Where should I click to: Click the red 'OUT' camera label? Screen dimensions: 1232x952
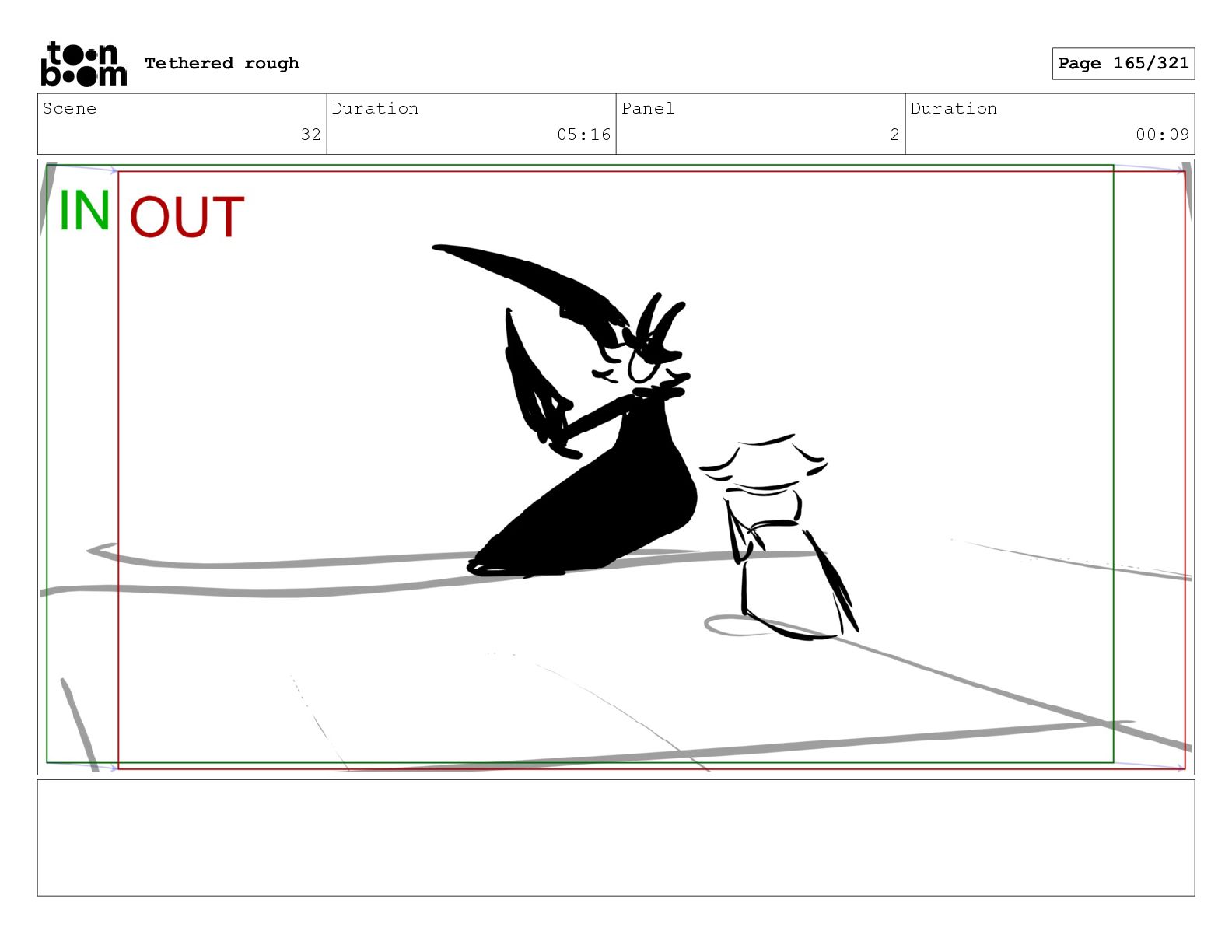coord(187,217)
